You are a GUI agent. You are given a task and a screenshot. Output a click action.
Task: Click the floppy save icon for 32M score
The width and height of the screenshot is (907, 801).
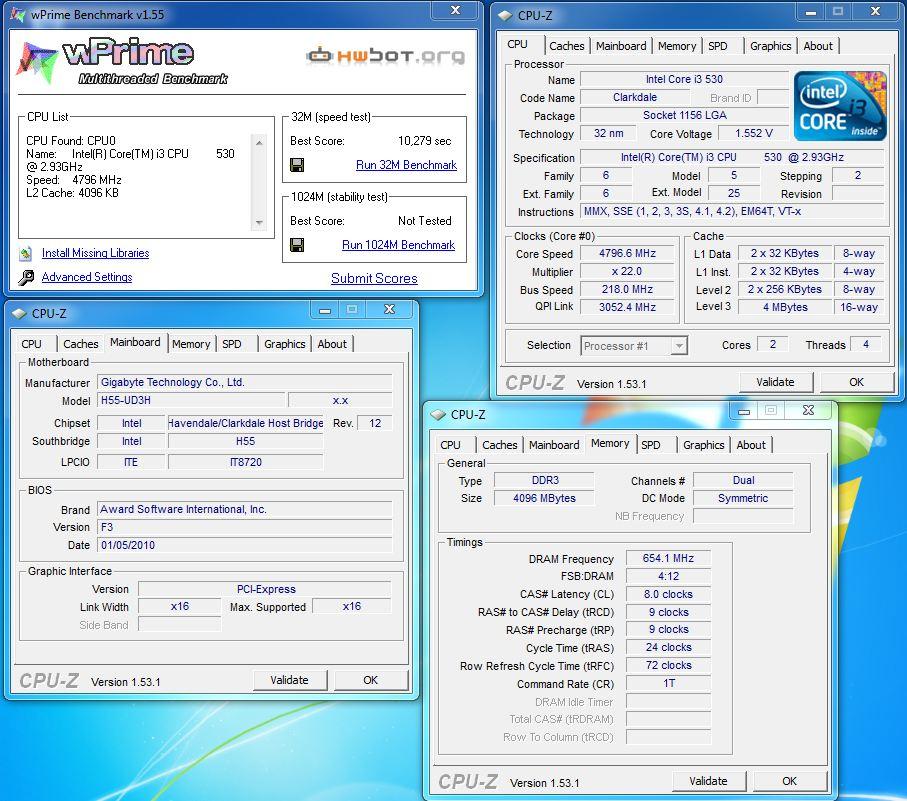297,165
